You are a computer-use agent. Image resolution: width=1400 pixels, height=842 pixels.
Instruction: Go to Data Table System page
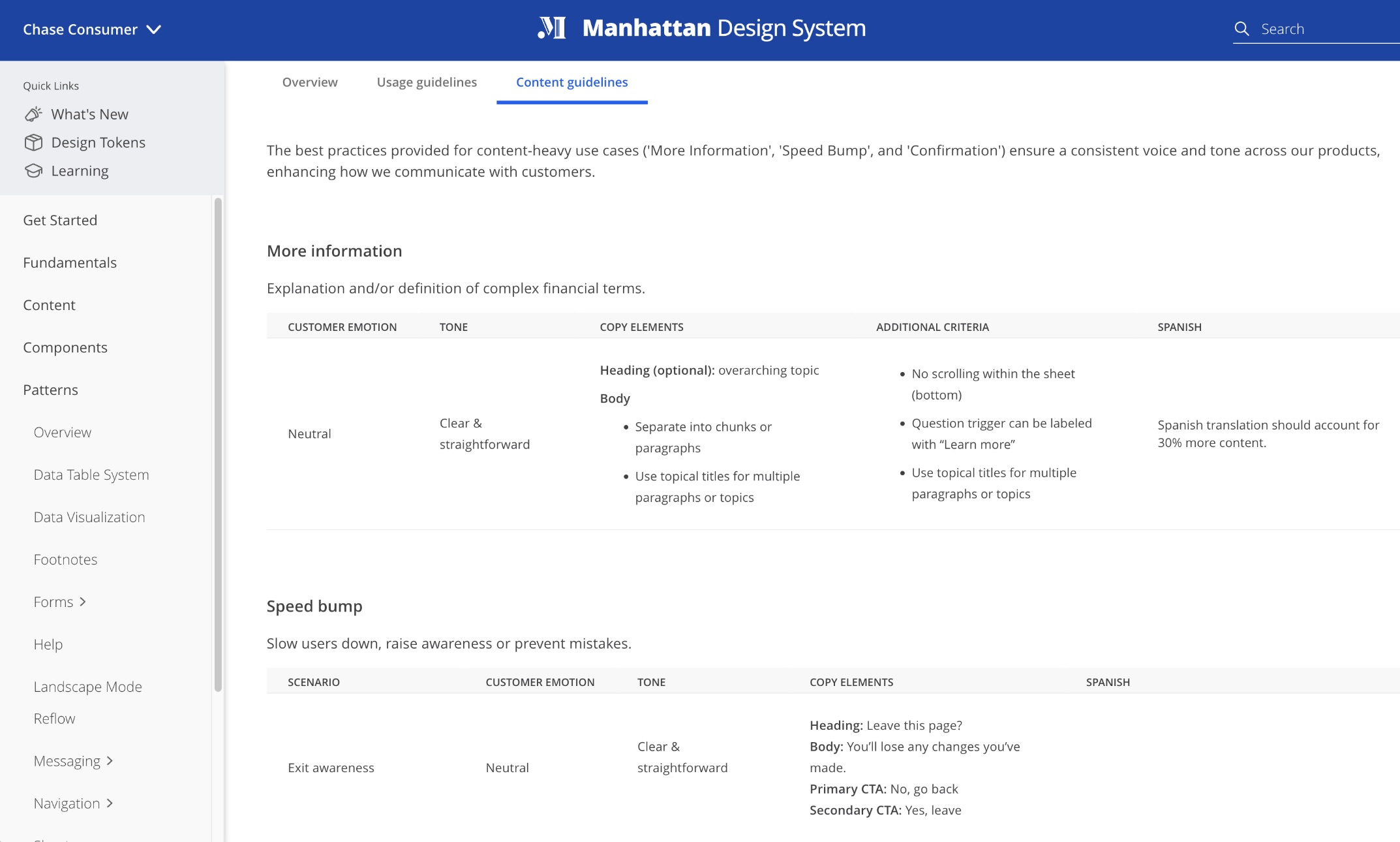pyautogui.click(x=91, y=475)
